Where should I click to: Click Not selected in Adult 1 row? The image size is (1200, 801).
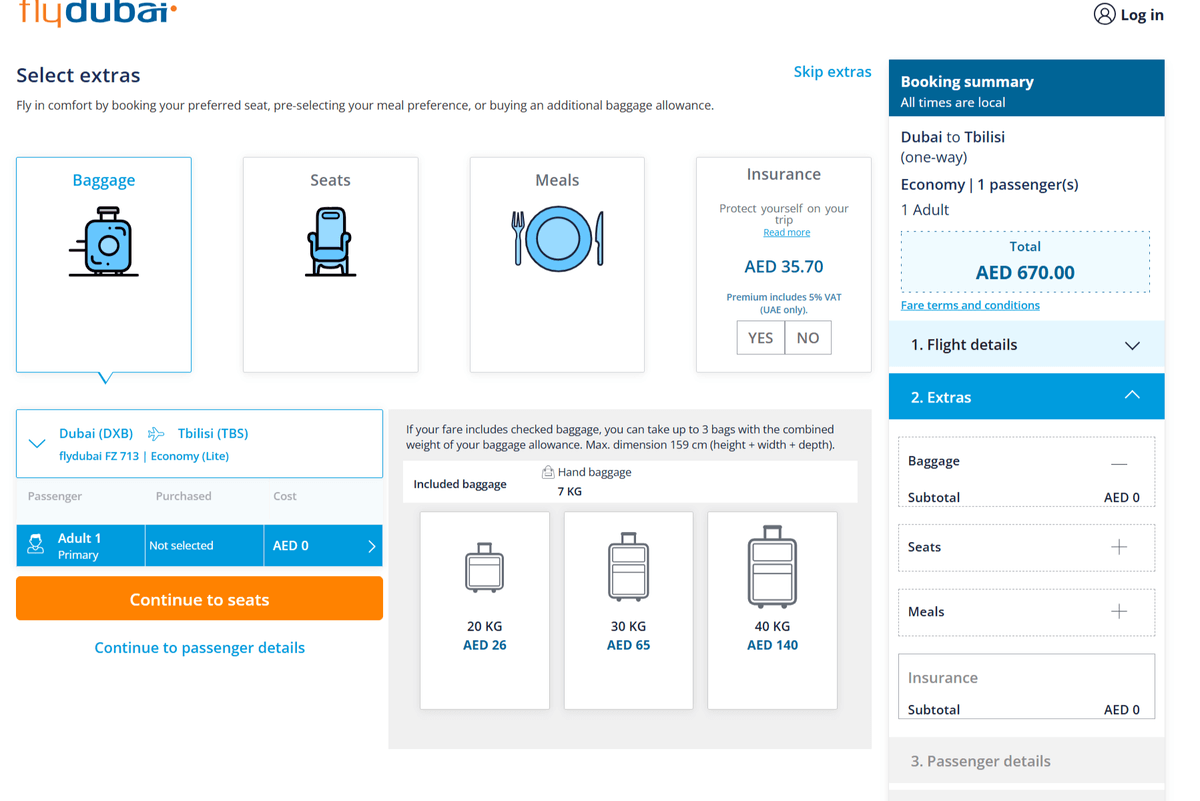tap(181, 546)
